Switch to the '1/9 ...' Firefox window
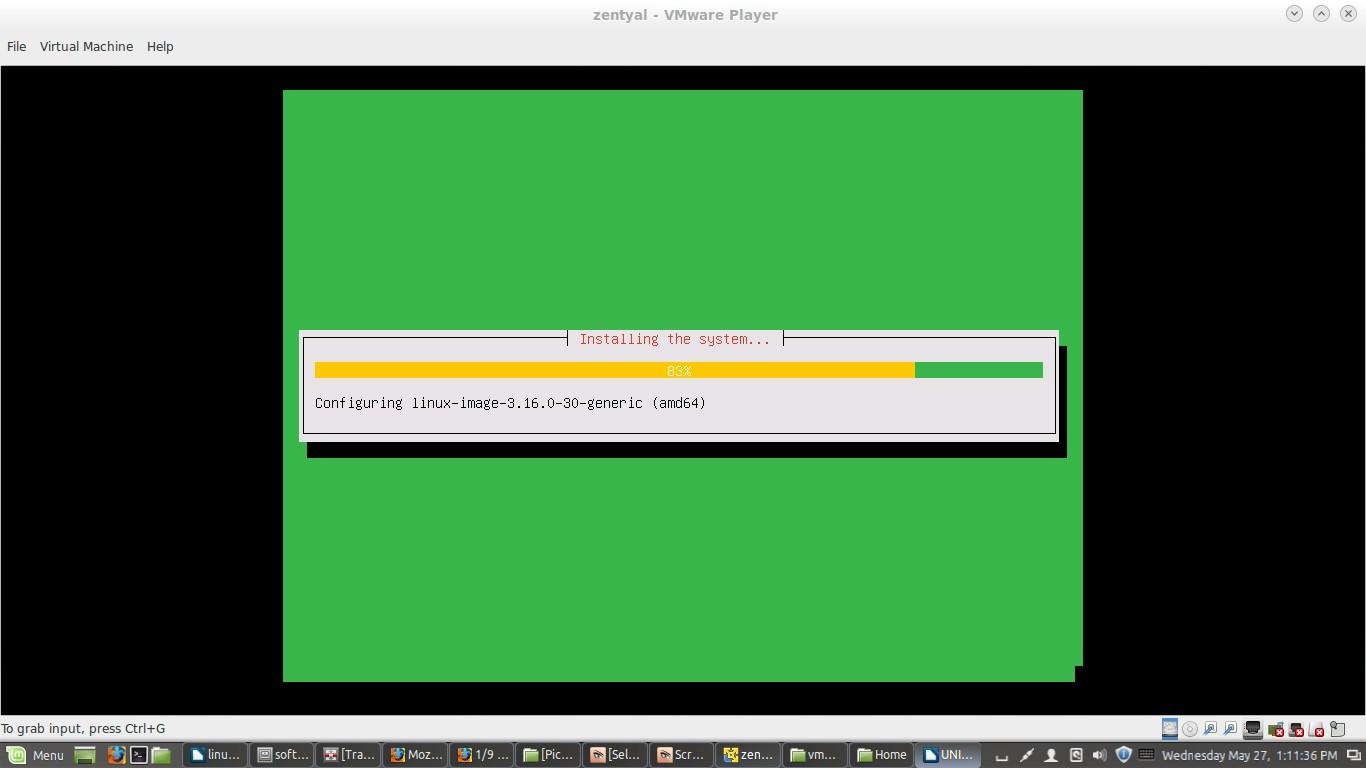The image size is (1366, 768). pos(483,755)
